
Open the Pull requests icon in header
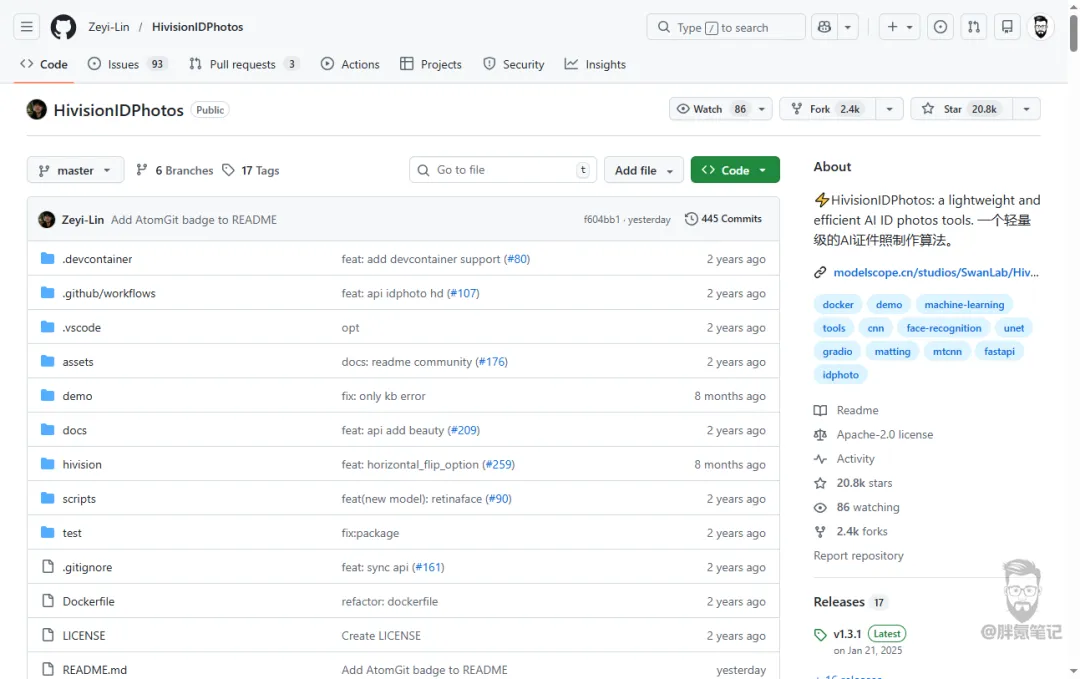(974, 27)
